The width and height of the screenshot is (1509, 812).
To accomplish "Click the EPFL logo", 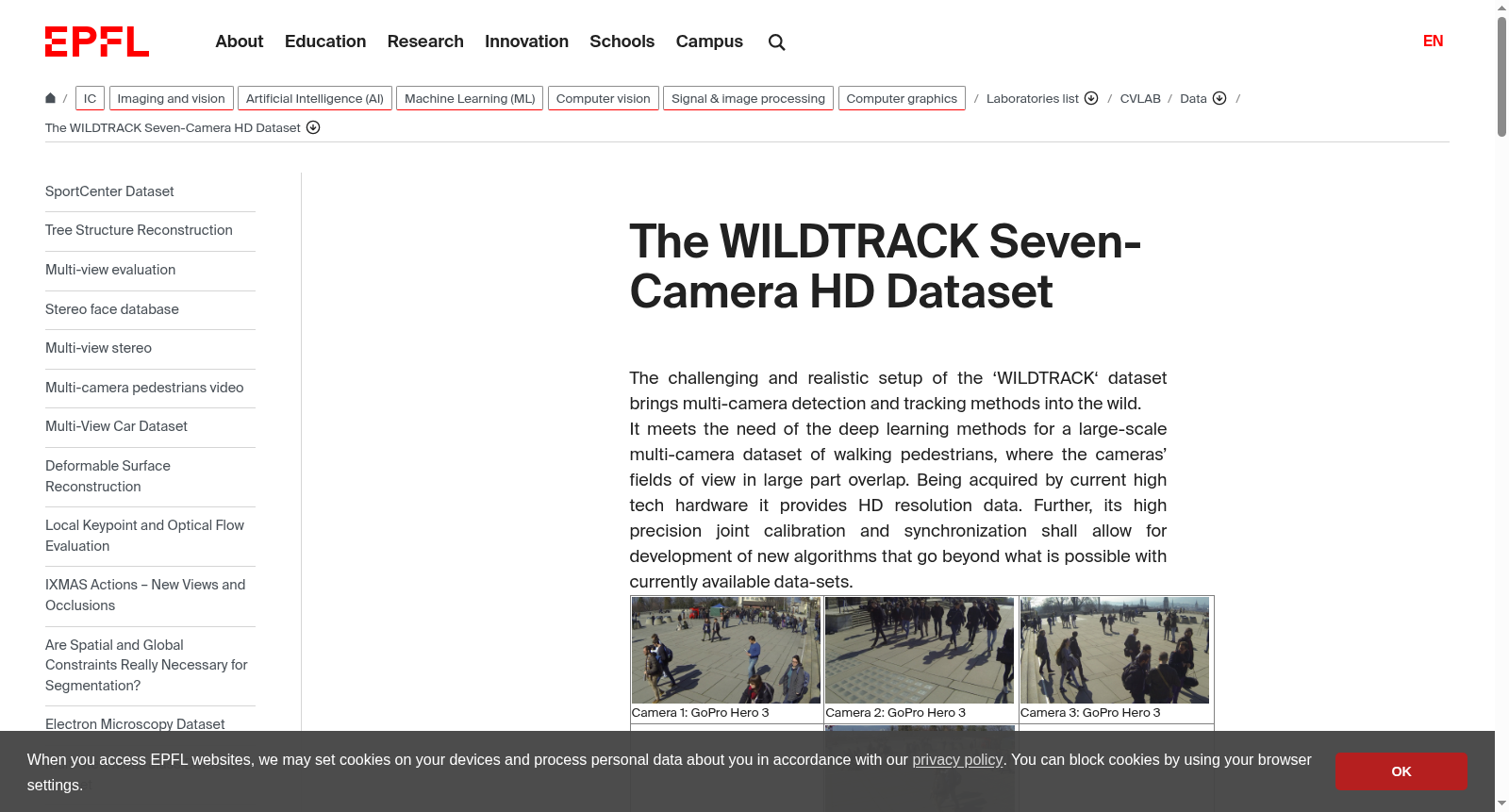I will (x=97, y=41).
